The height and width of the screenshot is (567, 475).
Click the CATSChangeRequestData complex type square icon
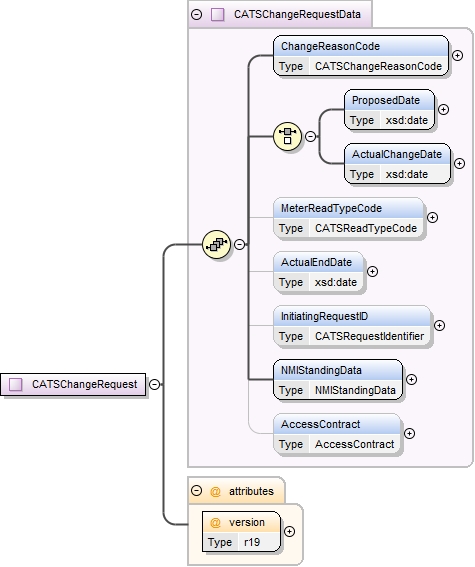pos(218,14)
